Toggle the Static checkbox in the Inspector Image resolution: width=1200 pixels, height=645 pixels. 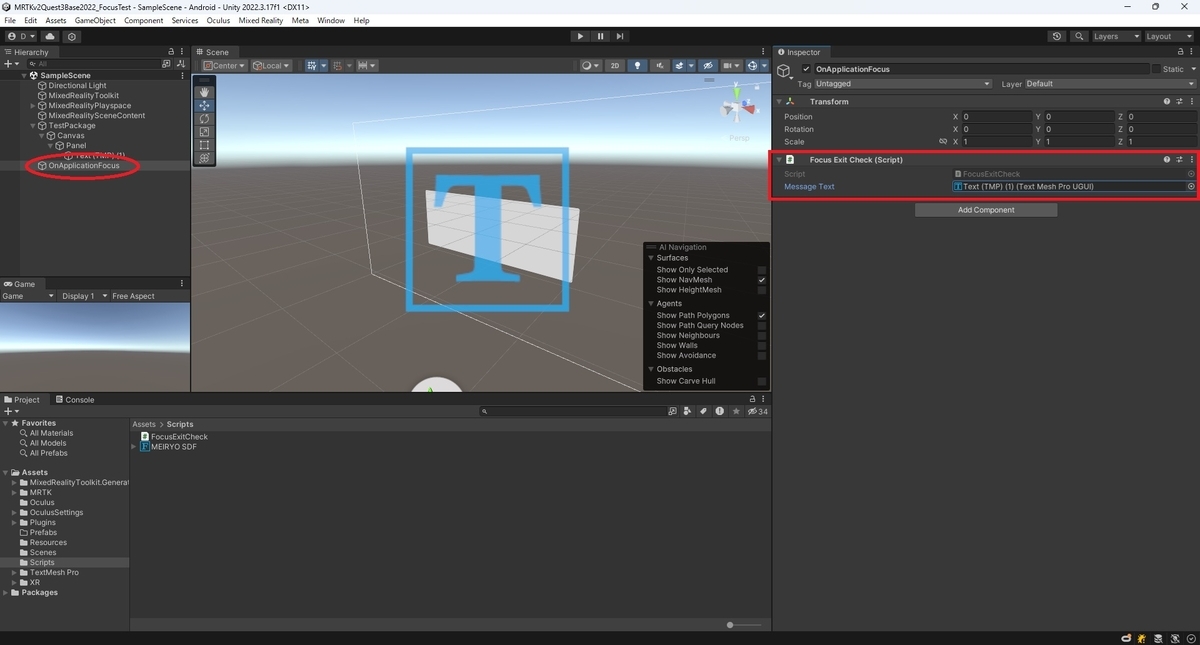1156,69
